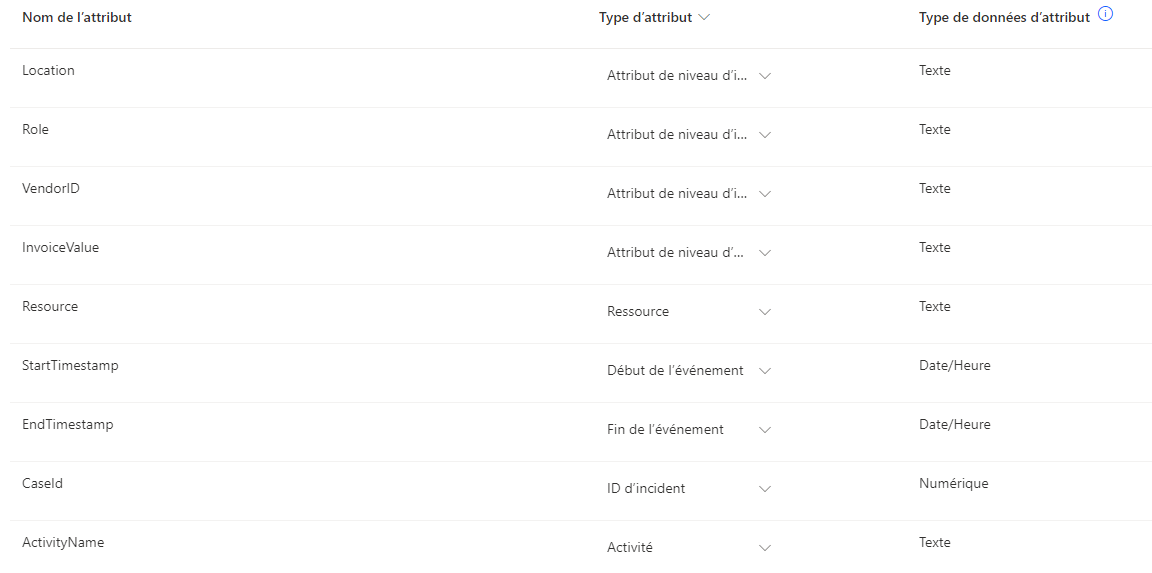
Task: Open the Début de l'événement dropdown
Action: coord(689,371)
